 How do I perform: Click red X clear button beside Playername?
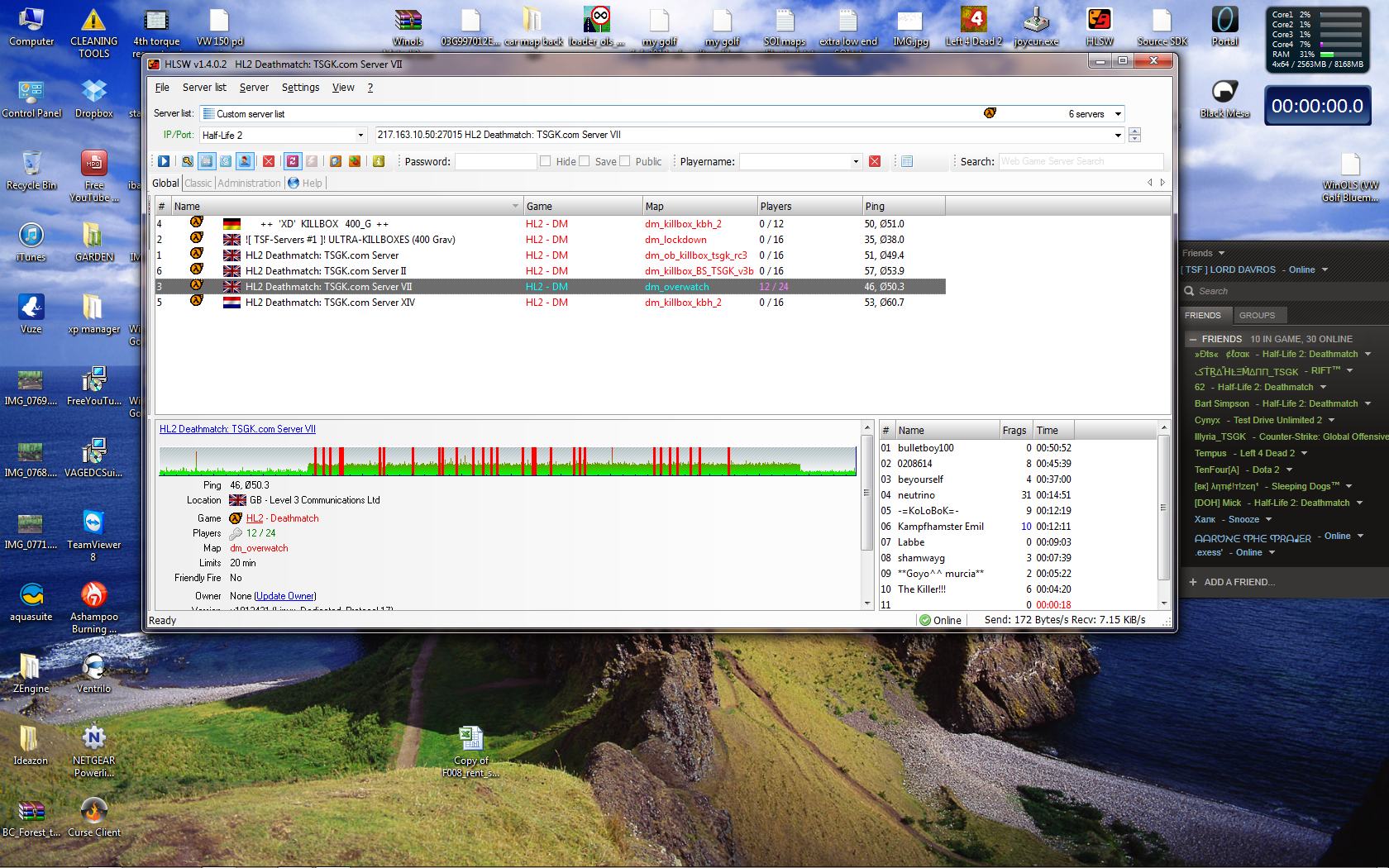point(875,162)
